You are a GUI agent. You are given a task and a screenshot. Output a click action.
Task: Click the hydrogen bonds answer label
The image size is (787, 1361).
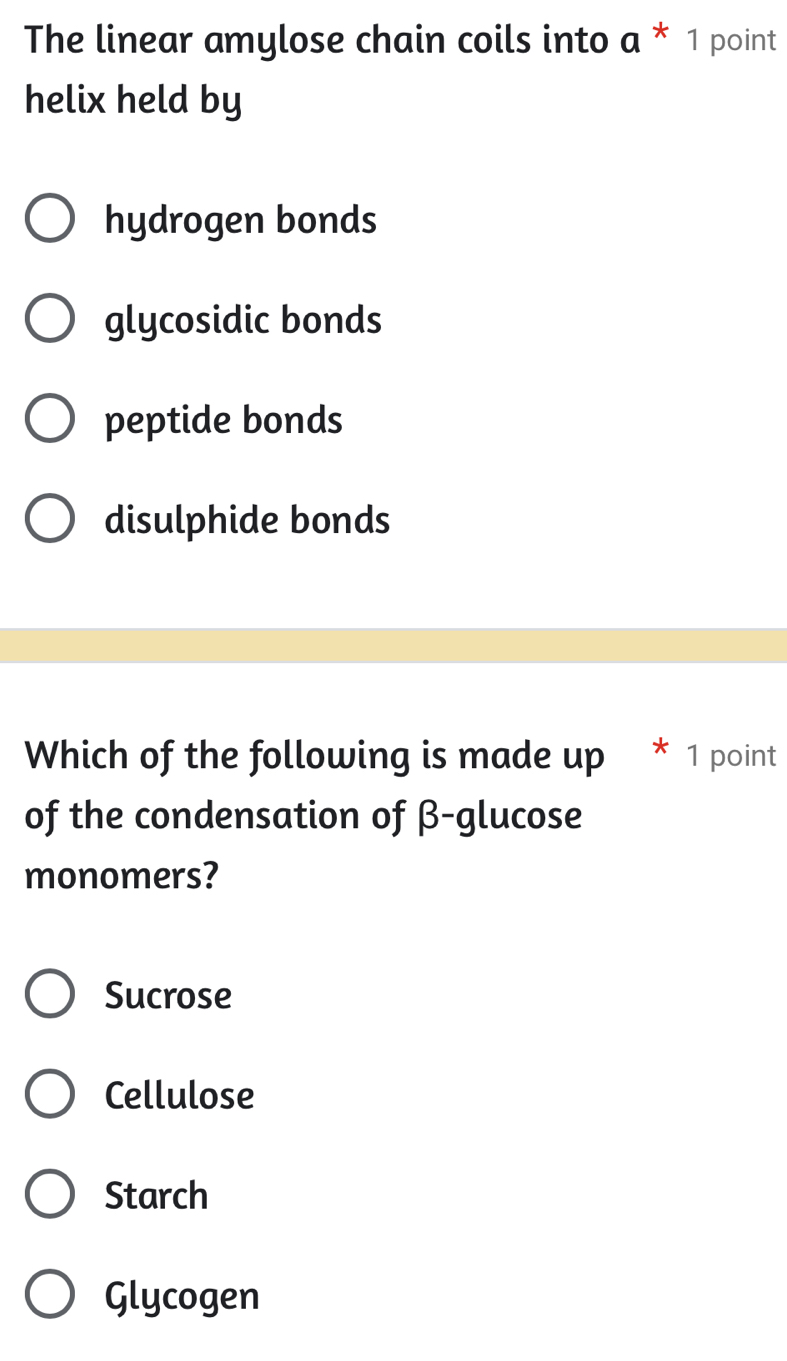[240, 219]
